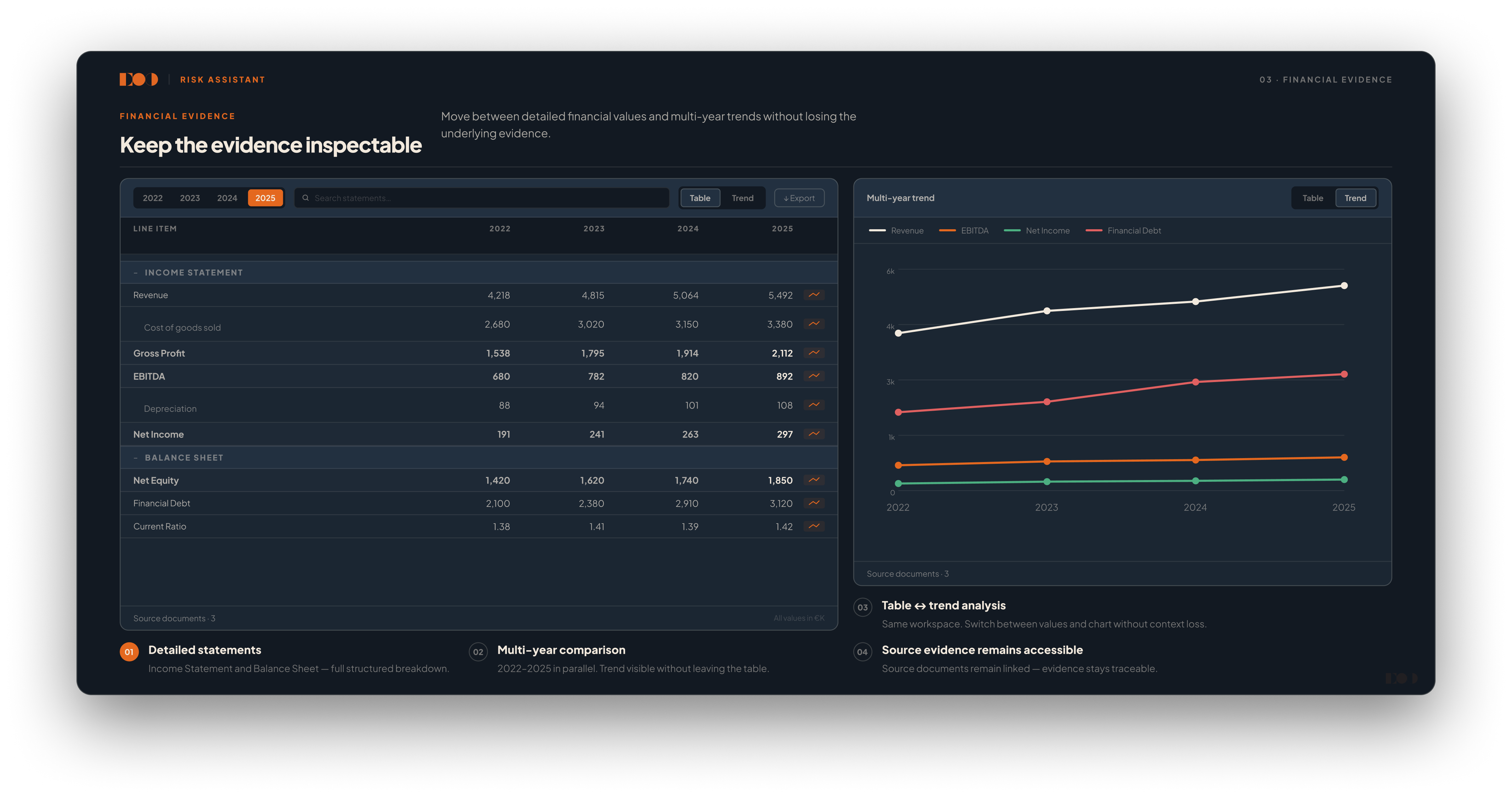
Task: Click the 01 step badge for Detailed statements
Action: (129, 652)
